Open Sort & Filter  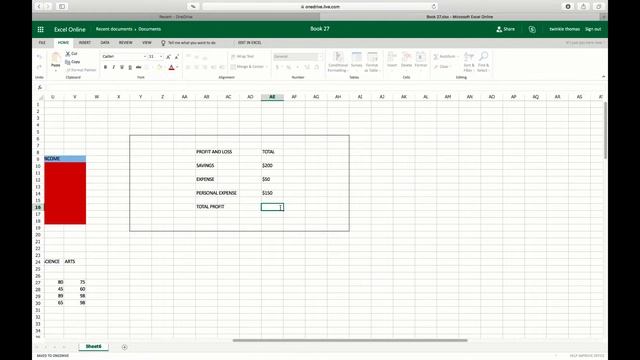(x=469, y=62)
